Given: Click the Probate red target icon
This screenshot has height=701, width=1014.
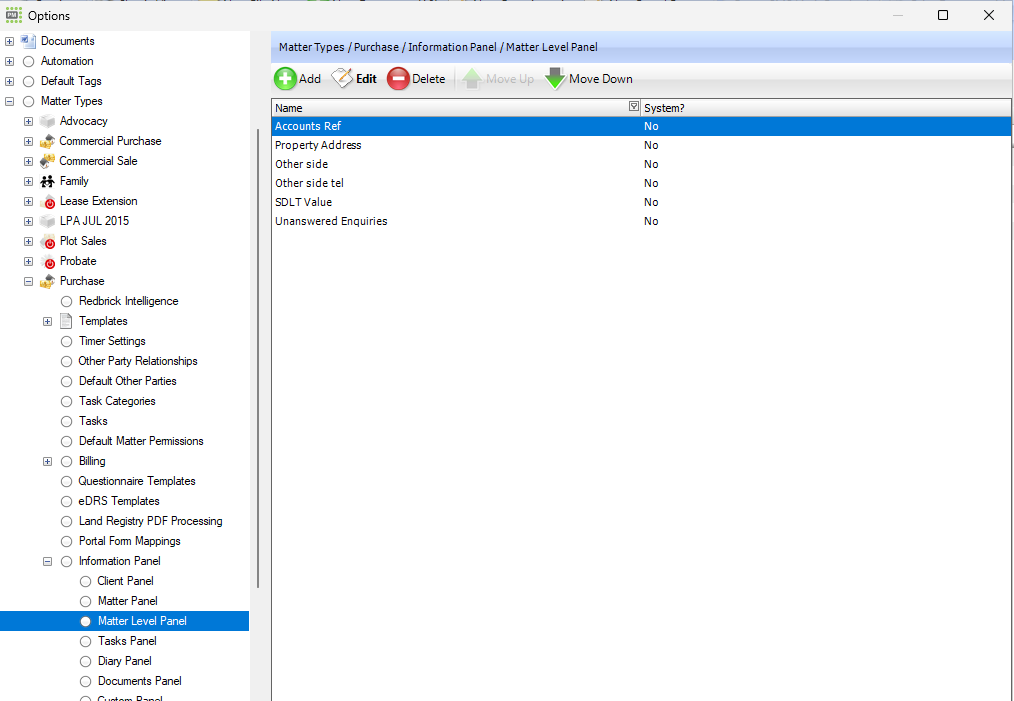Looking at the screenshot, I should click(x=48, y=262).
